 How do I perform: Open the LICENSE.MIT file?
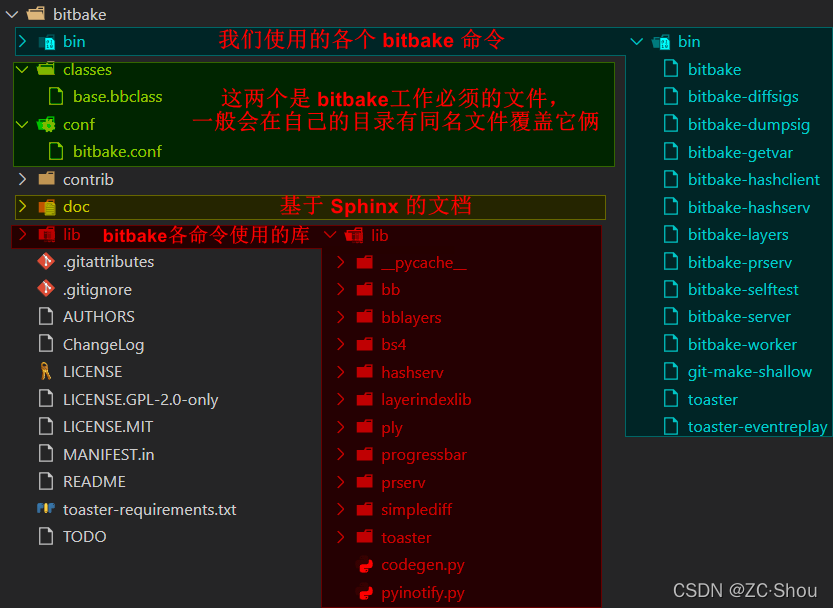coord(108,427)
